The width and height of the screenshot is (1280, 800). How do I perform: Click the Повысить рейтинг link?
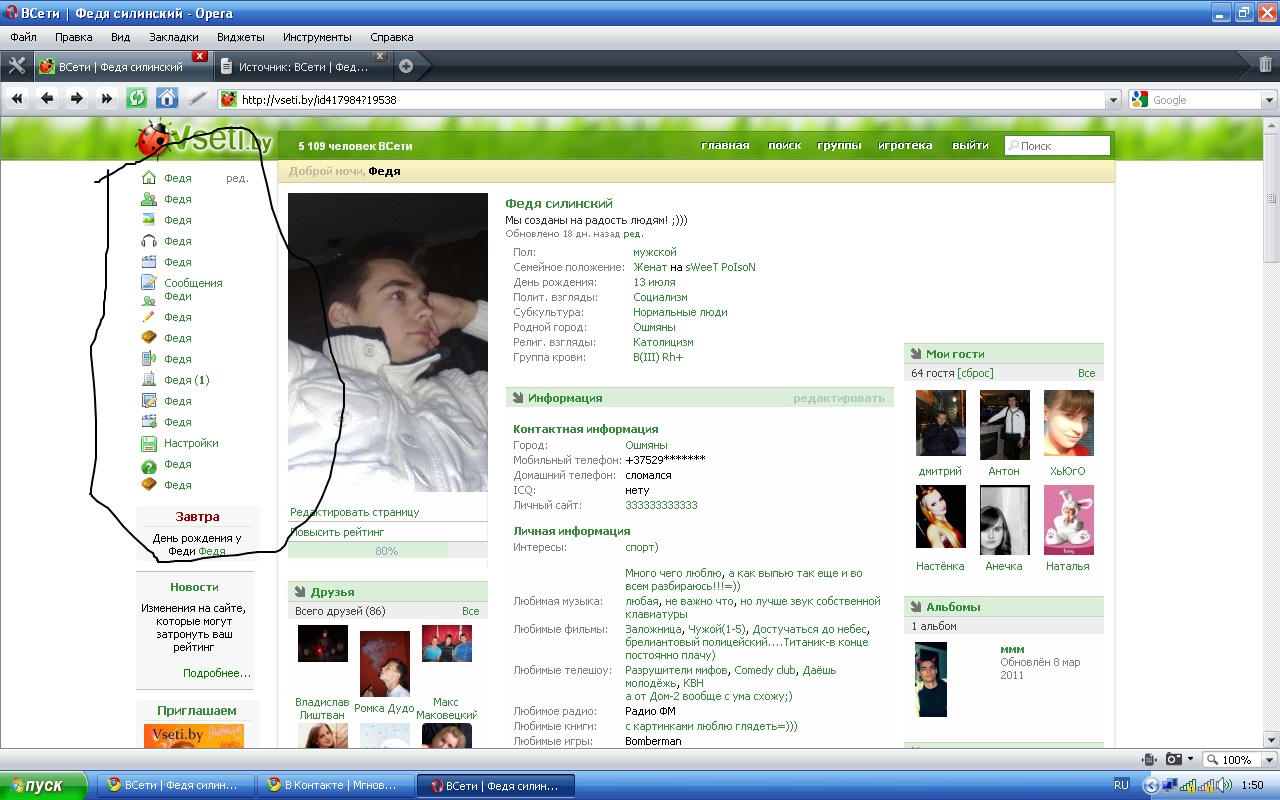point(337,532)
